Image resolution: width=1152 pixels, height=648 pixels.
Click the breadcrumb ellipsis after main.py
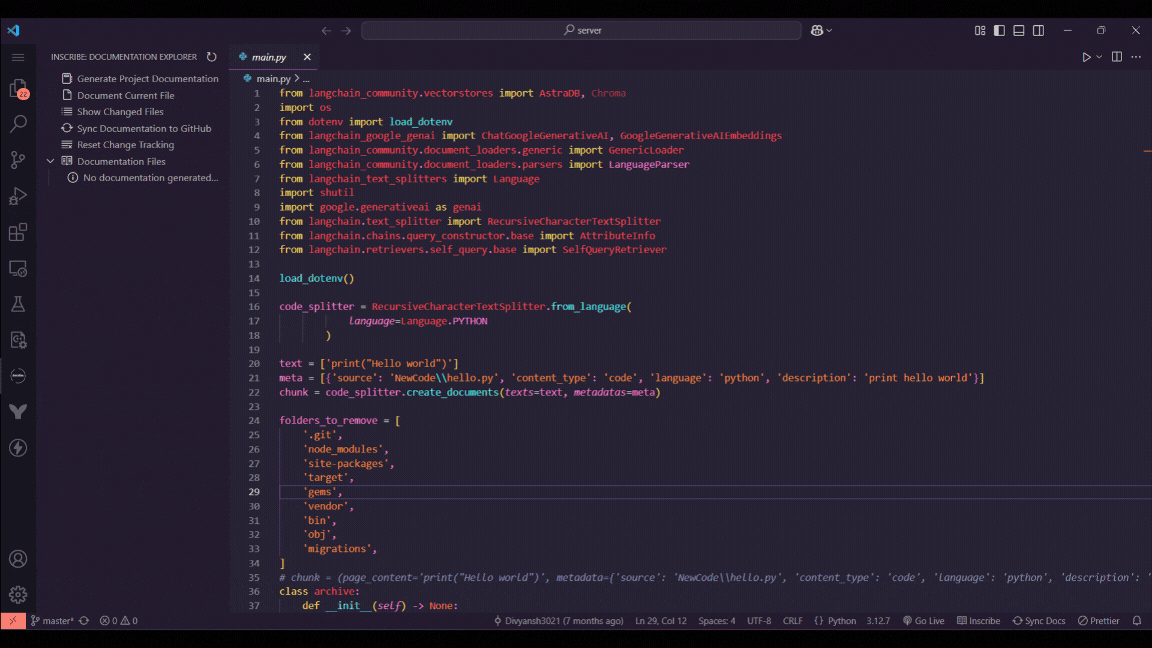[306, 79]
